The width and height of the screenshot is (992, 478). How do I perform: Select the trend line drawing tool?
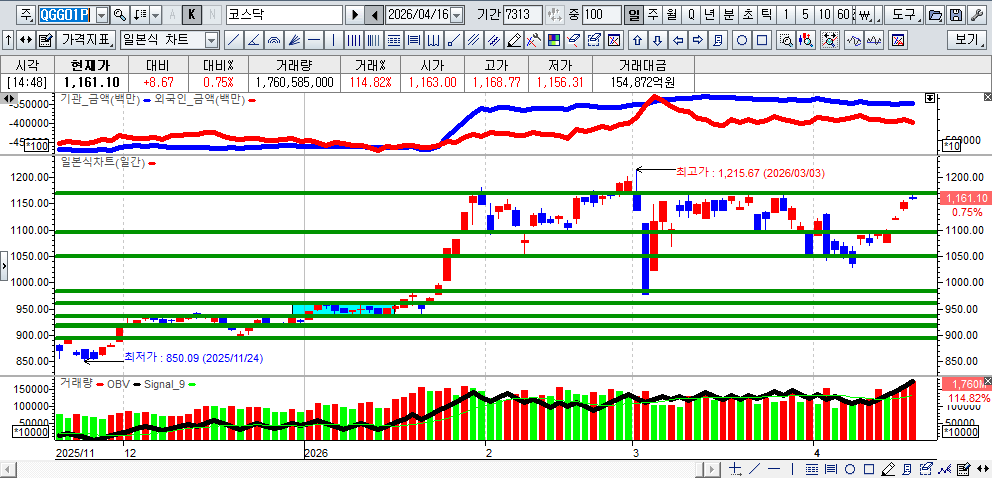[233, 40]
